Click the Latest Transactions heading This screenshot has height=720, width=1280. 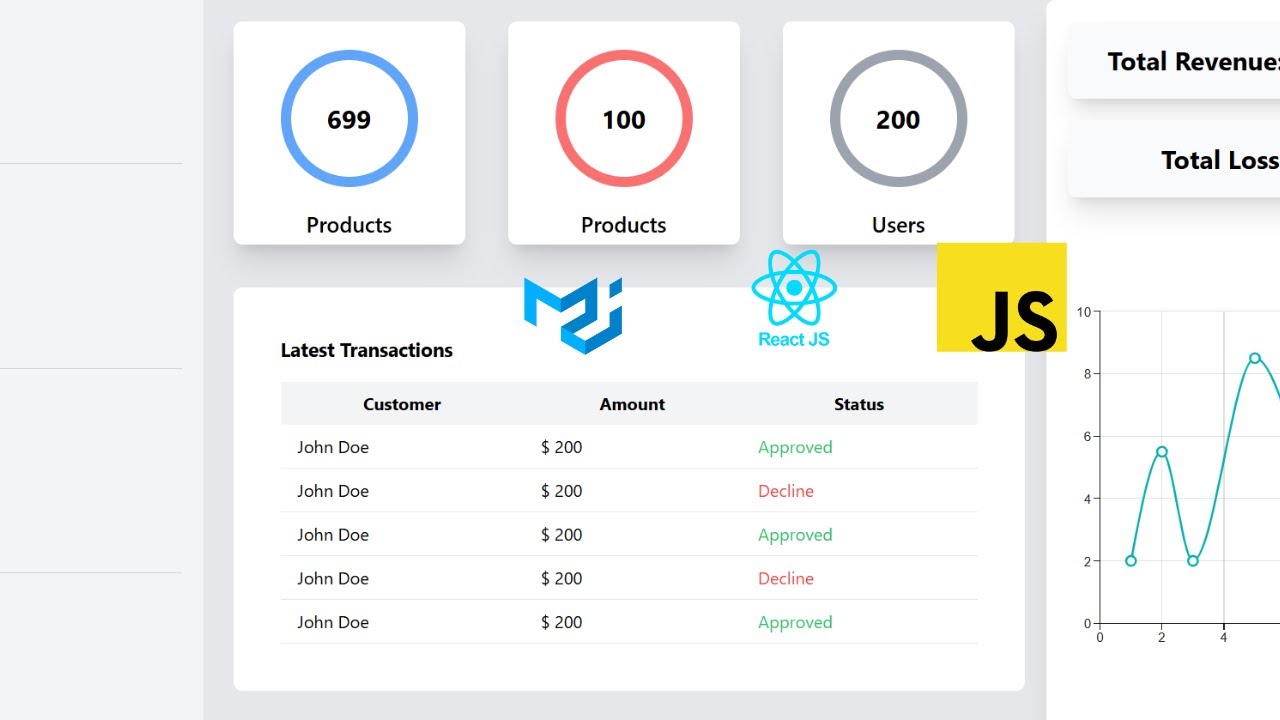point(367,350)
